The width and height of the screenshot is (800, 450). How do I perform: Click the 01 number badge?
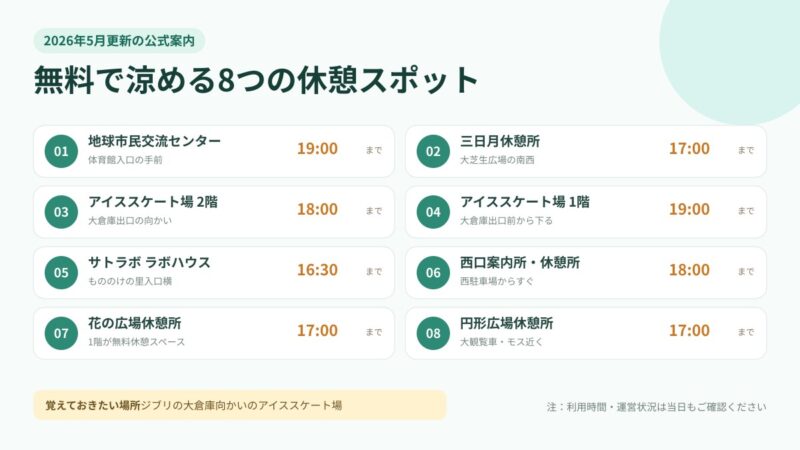point(61,151)
